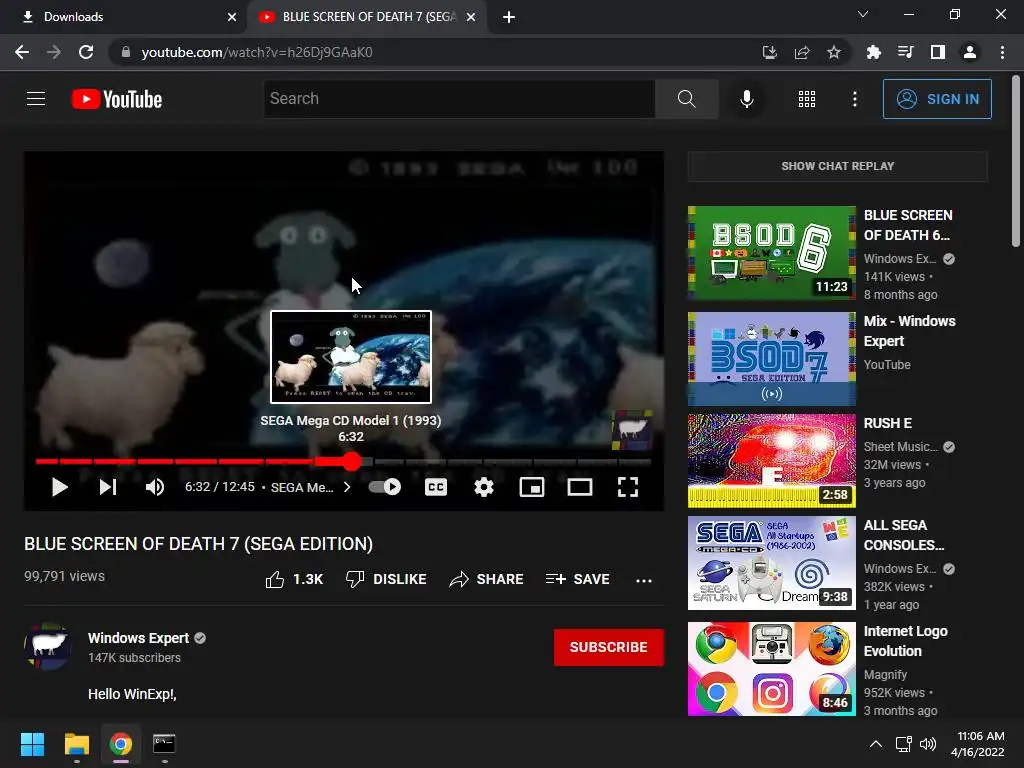Expand the SEGA Me... chapter chevron
1024x768 pixels.
[347, 487]
